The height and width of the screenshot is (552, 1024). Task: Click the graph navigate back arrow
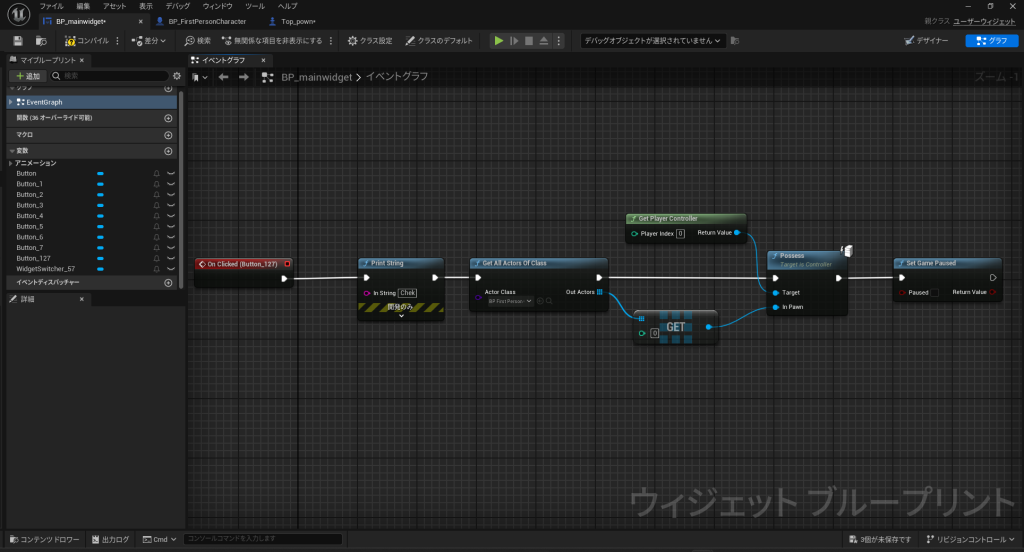click(x=224, y=77)
